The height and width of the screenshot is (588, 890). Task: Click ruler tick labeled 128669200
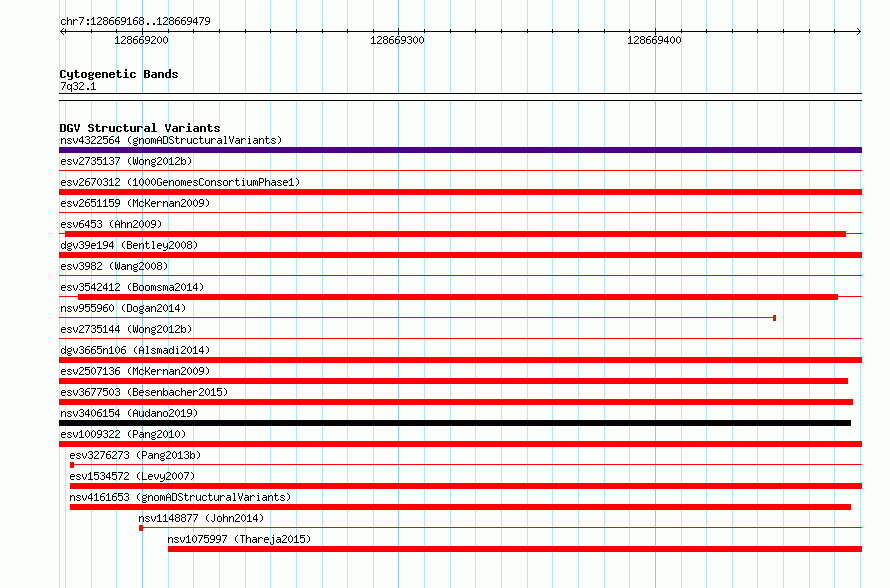click(x=141, y=40)
